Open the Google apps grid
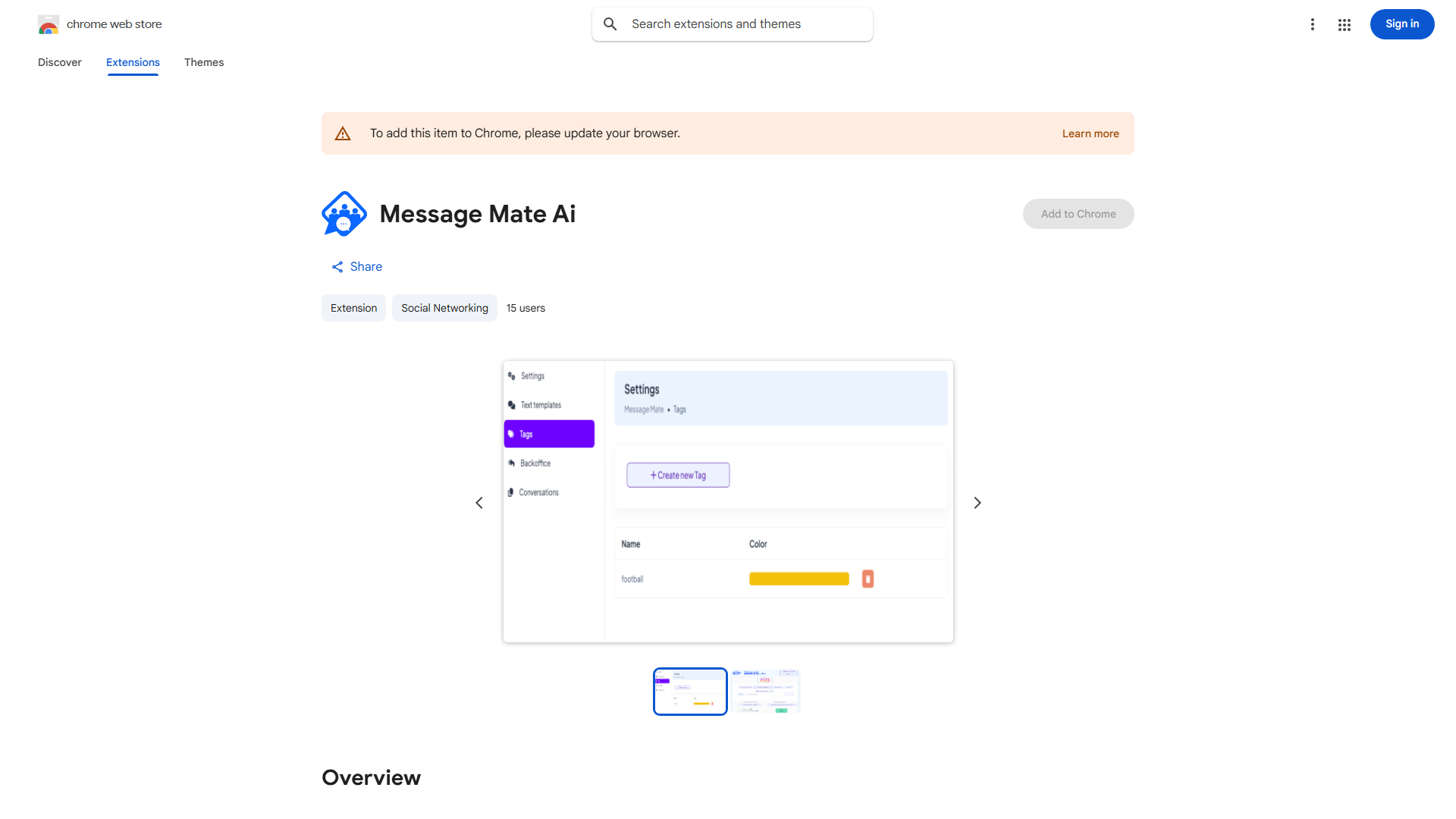The image size is (1456, 819). [x=1344, y=24]
